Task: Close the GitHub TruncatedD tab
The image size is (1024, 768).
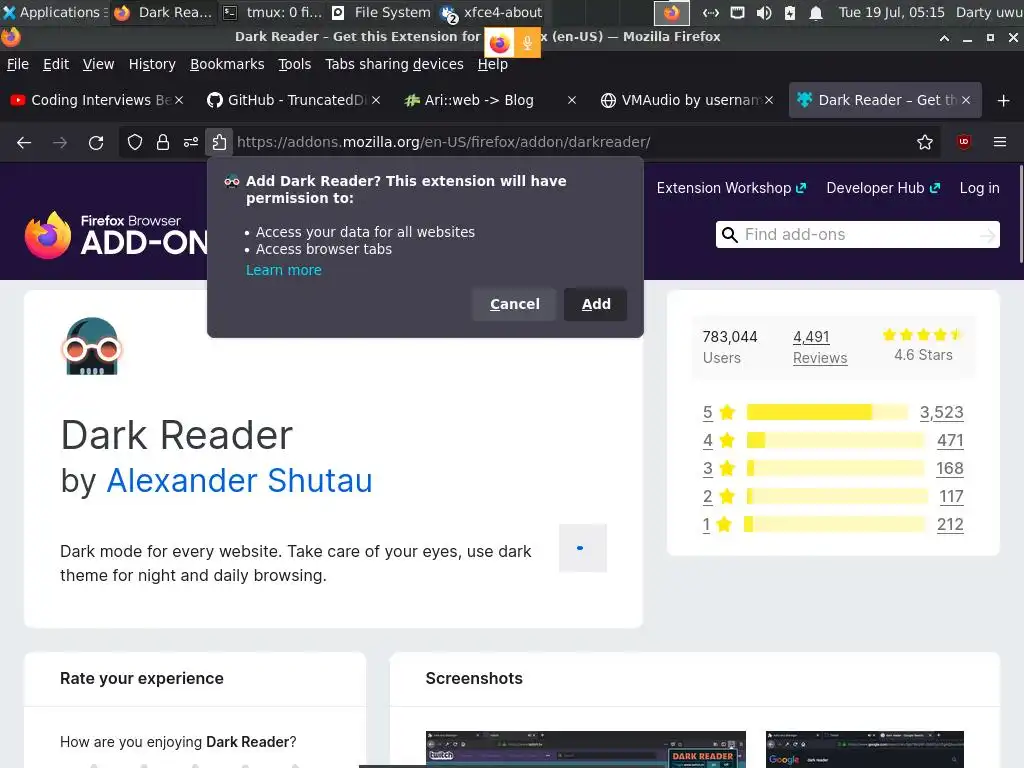Action: [x=376, y=100]
